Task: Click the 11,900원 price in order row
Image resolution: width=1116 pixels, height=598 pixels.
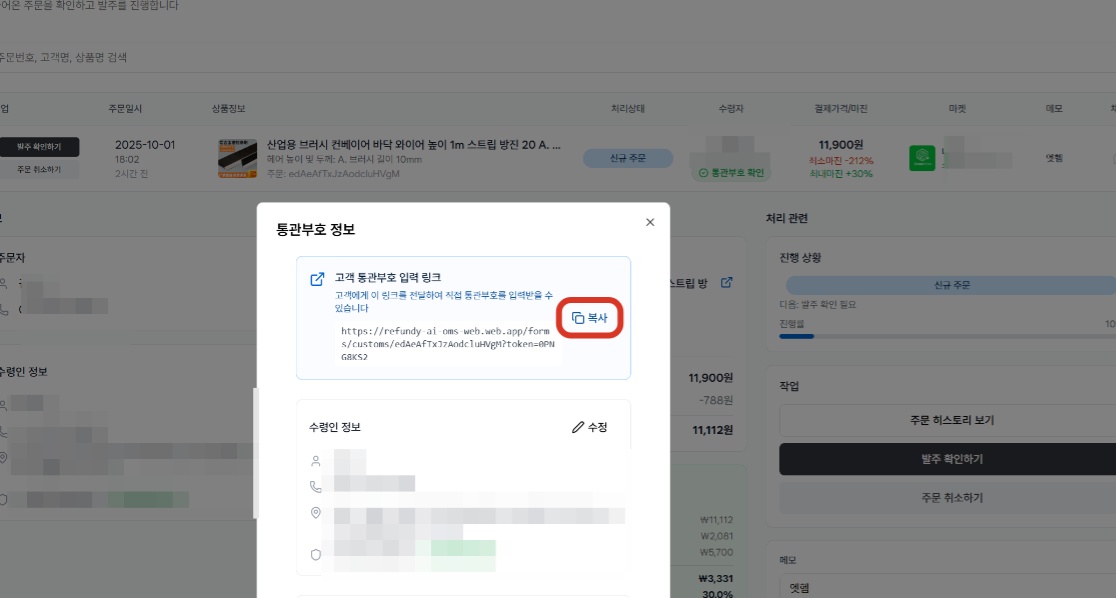Action: coord(841,145)
